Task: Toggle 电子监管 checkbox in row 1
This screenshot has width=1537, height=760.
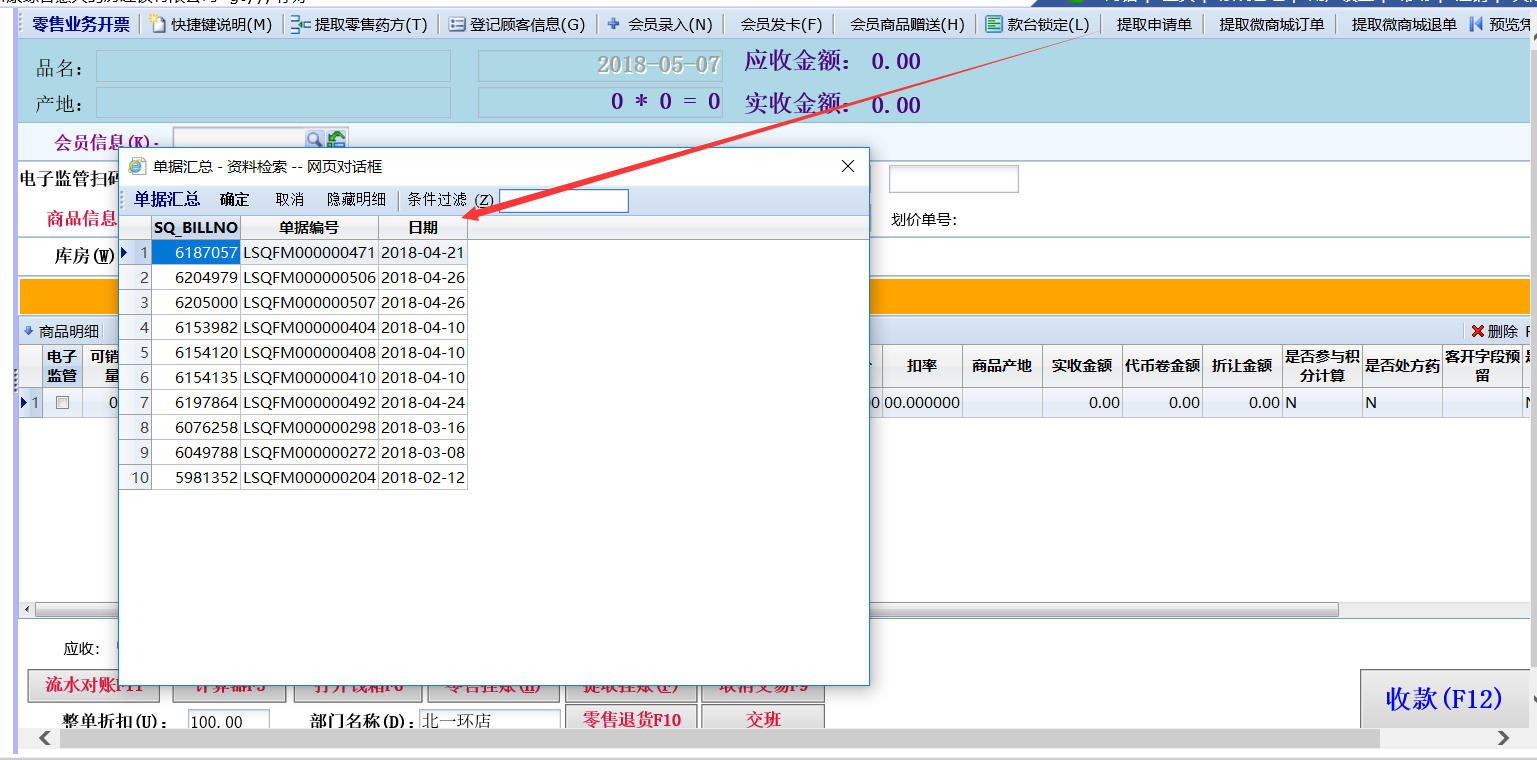Action: click(x=62, y=403)
